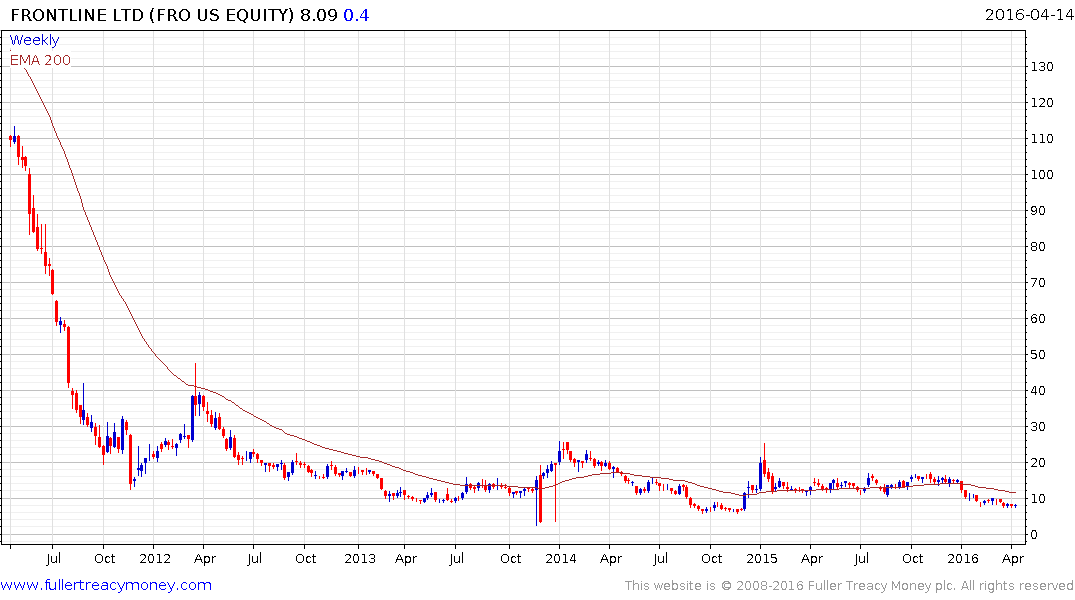Viewport: 1075px width, 600px height.
Task: Click the 2016-04-14 date label
Action: tap(1029, 14)
